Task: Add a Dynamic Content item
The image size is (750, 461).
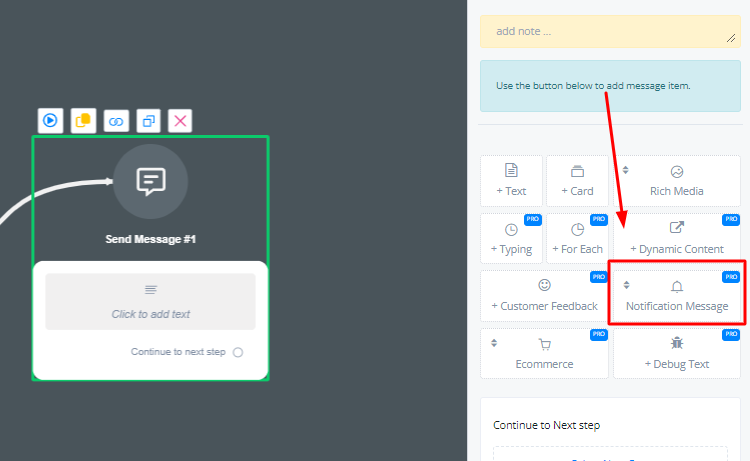Action: (x=676, y=239)
